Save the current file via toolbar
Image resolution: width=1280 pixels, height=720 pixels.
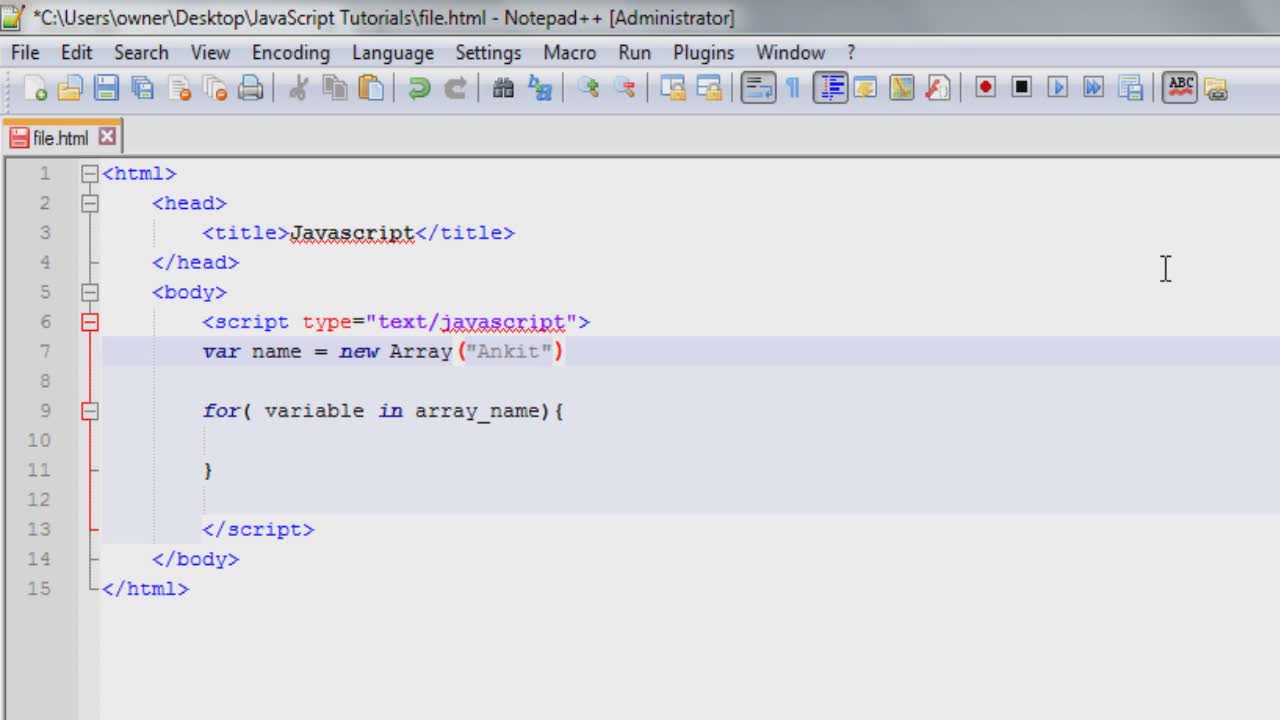[106, 89]
